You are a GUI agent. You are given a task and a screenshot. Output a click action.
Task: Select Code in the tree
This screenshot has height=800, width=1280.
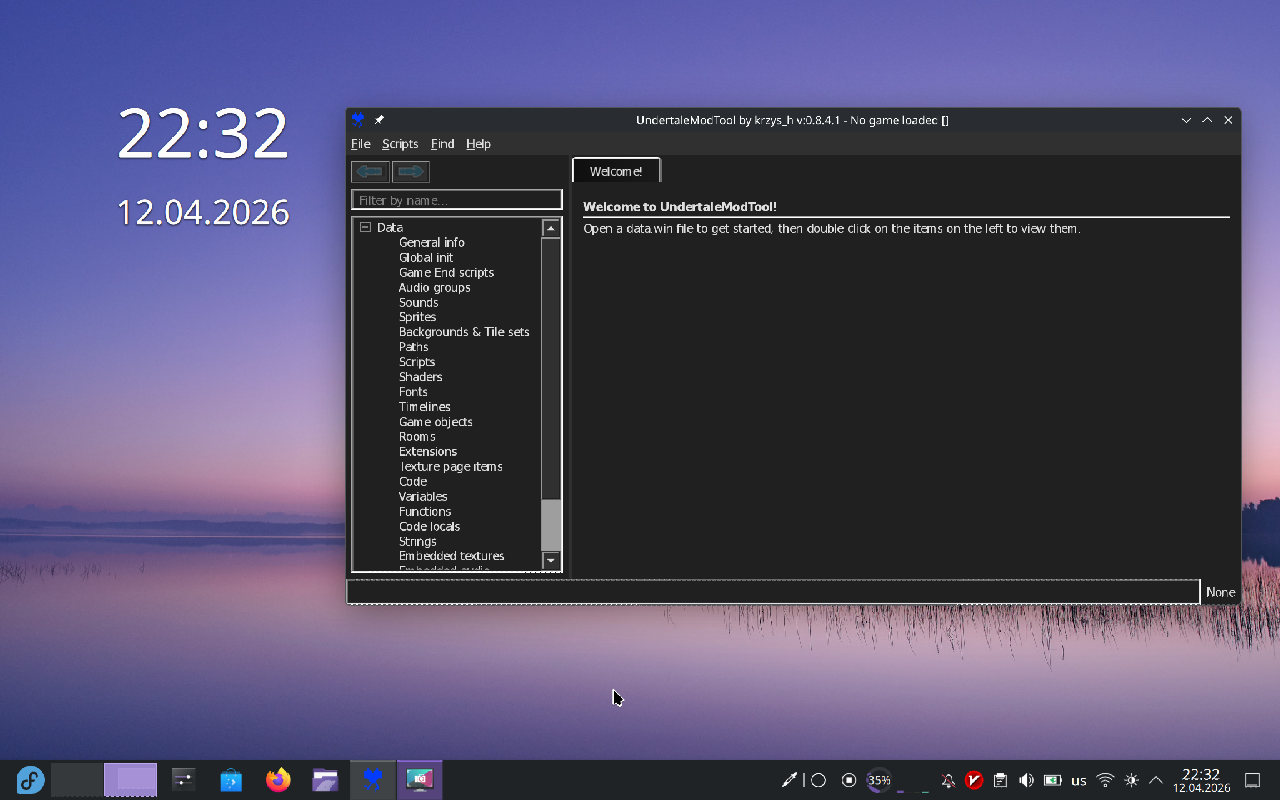(x=413, y=482)
